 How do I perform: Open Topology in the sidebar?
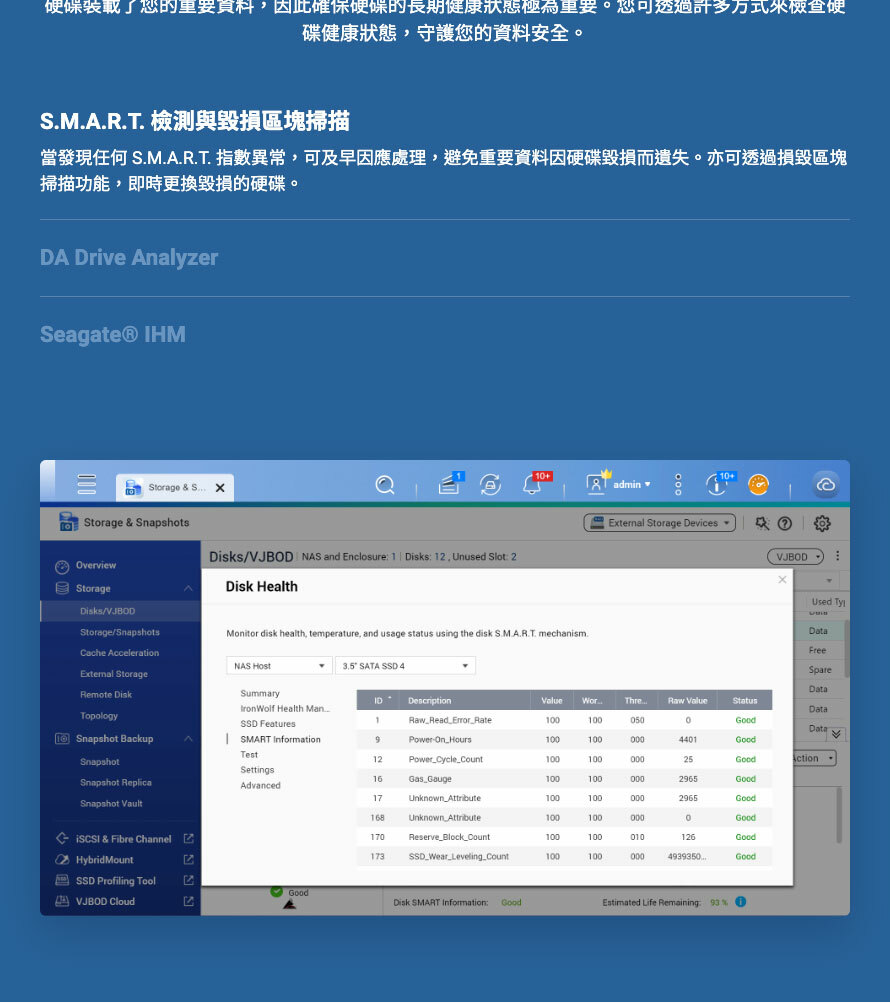[99, 716]
